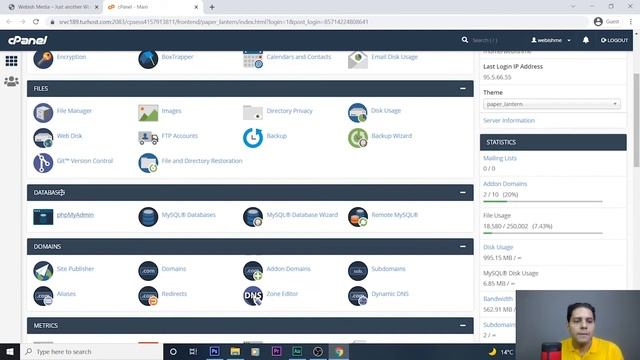Open the Site Publisher icon
This screenshot has height=360, width=640.
point(43,271)
